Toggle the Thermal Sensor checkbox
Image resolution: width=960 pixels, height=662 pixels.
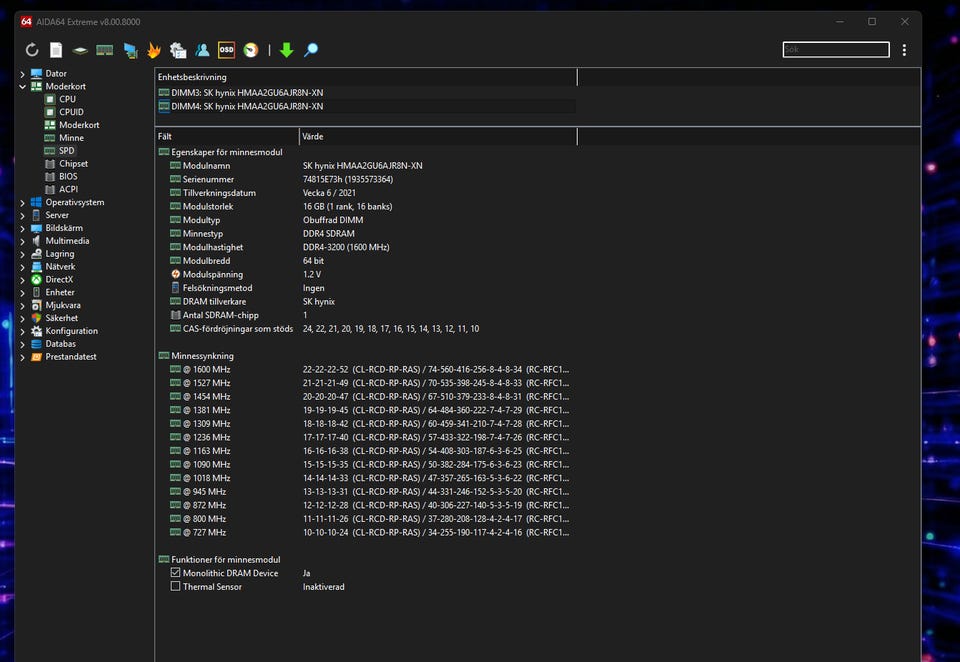[x=175, y=587]
